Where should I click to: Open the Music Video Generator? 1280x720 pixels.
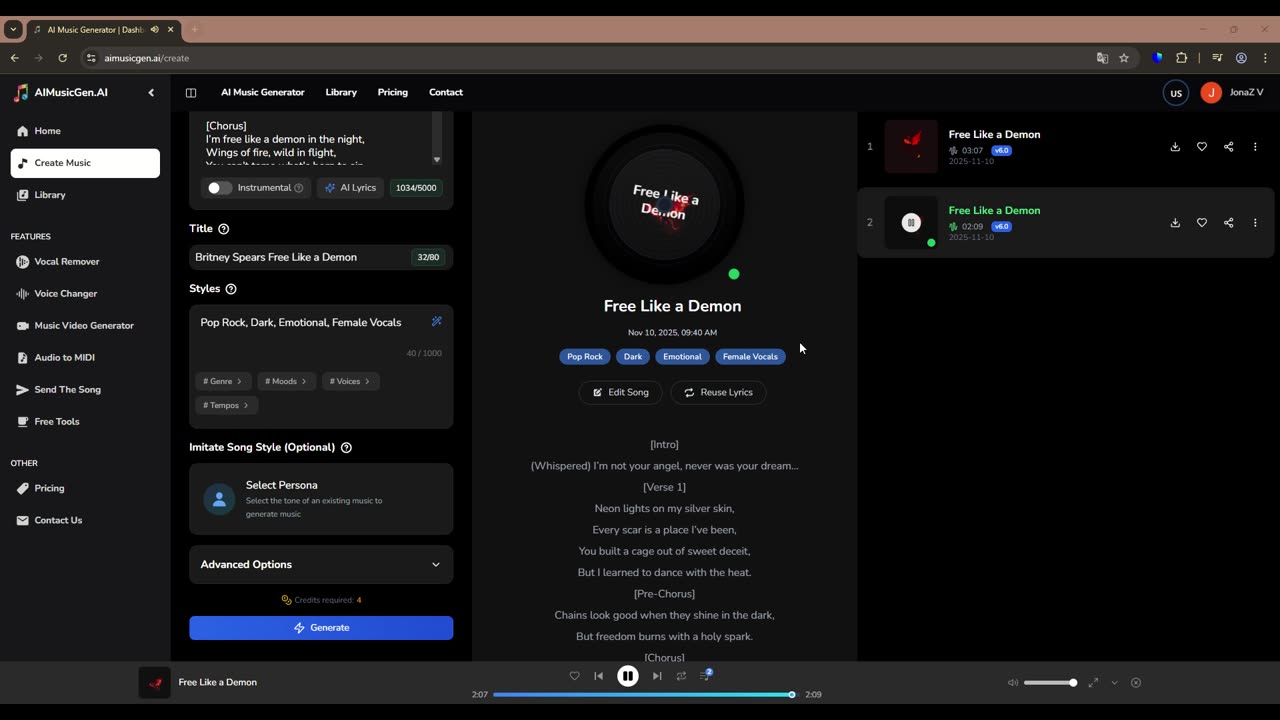(85, 325)
